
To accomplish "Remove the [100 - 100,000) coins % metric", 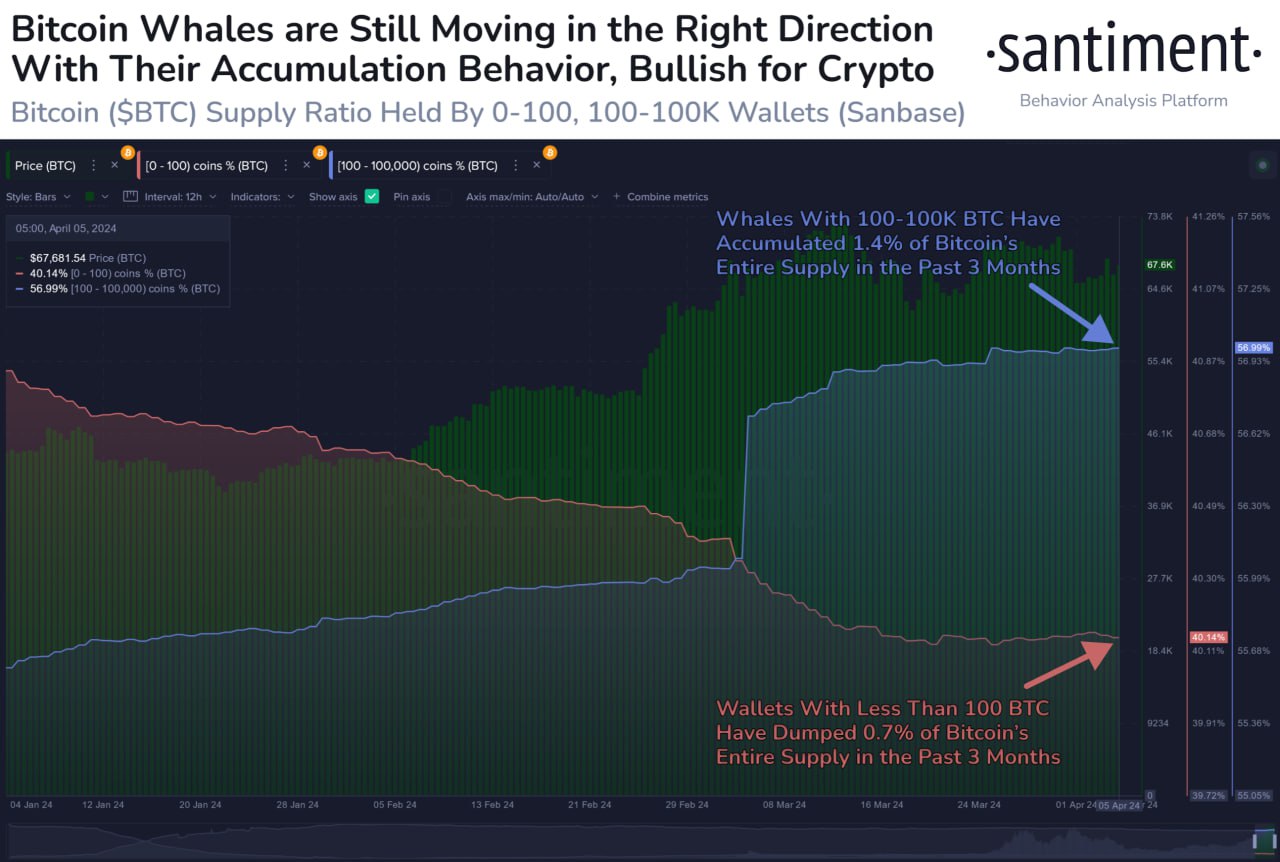I will click(536, 165).
